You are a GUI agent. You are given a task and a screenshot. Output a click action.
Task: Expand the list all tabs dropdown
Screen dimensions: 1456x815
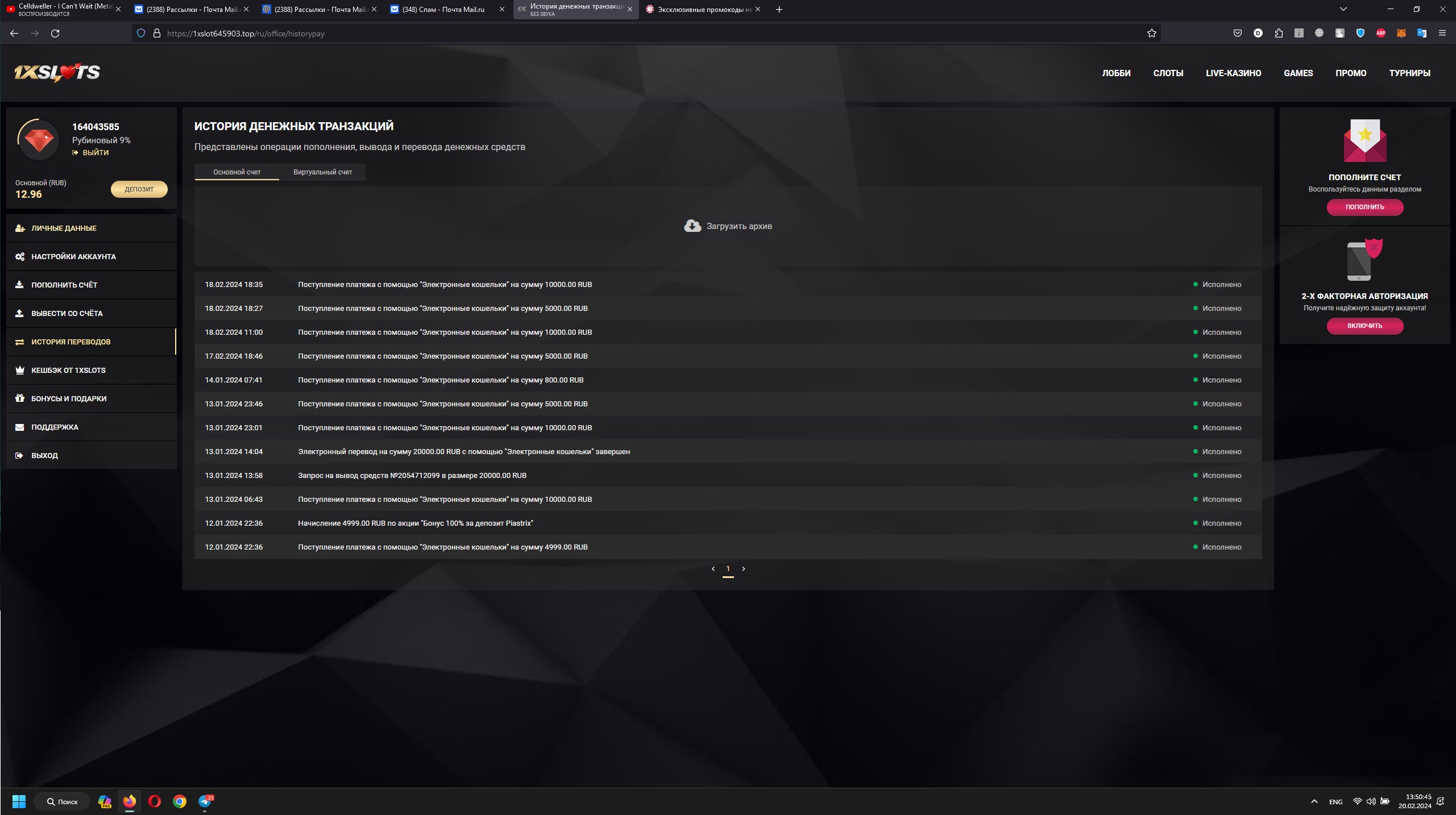tap(1343, 9)
